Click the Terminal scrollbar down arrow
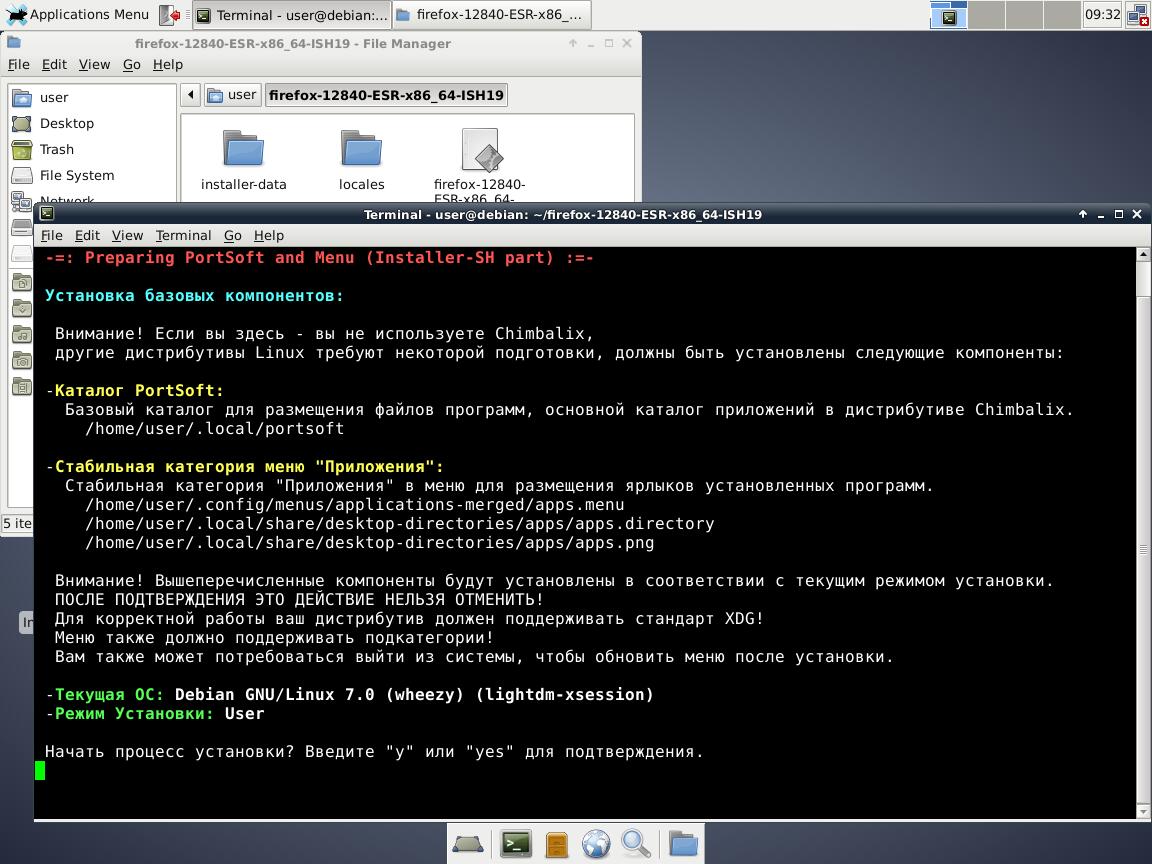 (x=1143, y=812)
